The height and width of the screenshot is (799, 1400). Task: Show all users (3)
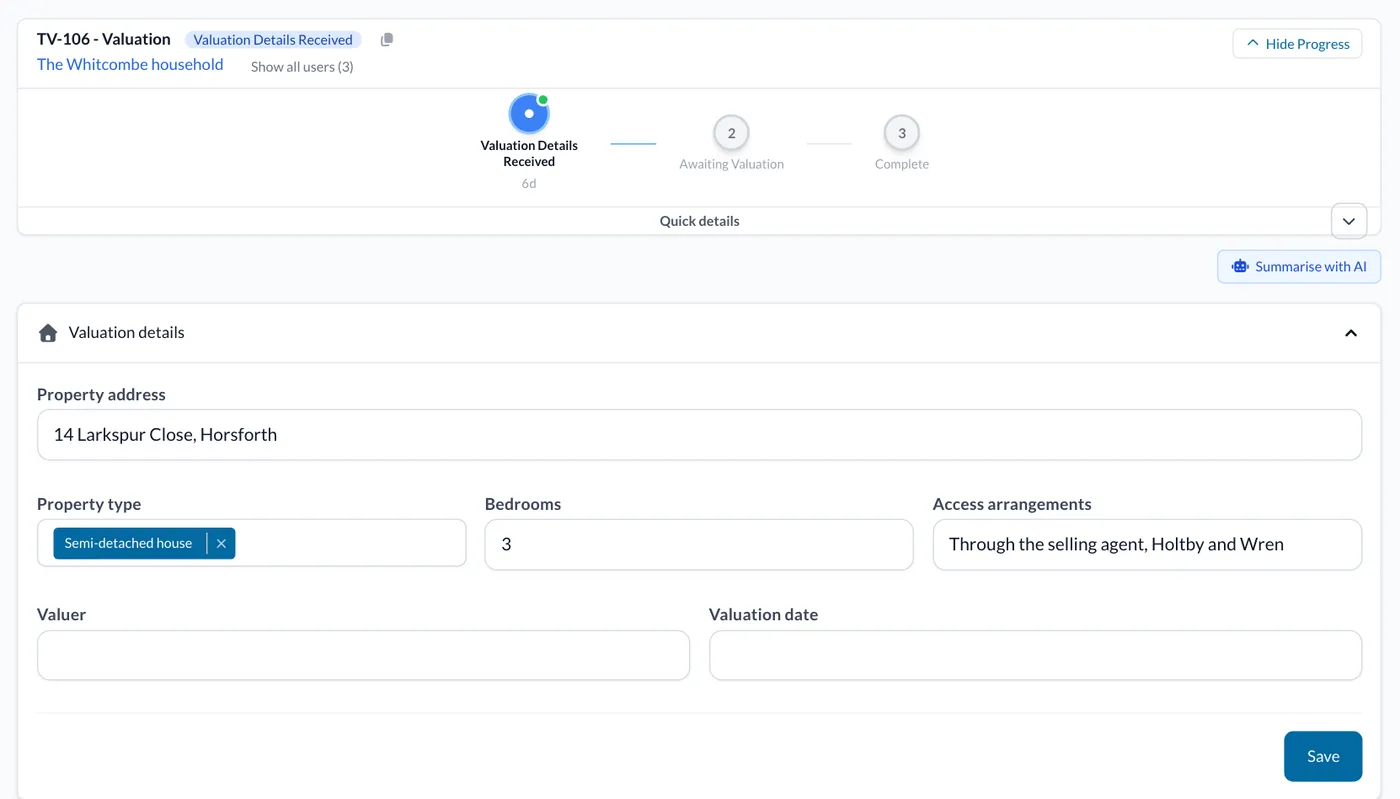(302, 67)
